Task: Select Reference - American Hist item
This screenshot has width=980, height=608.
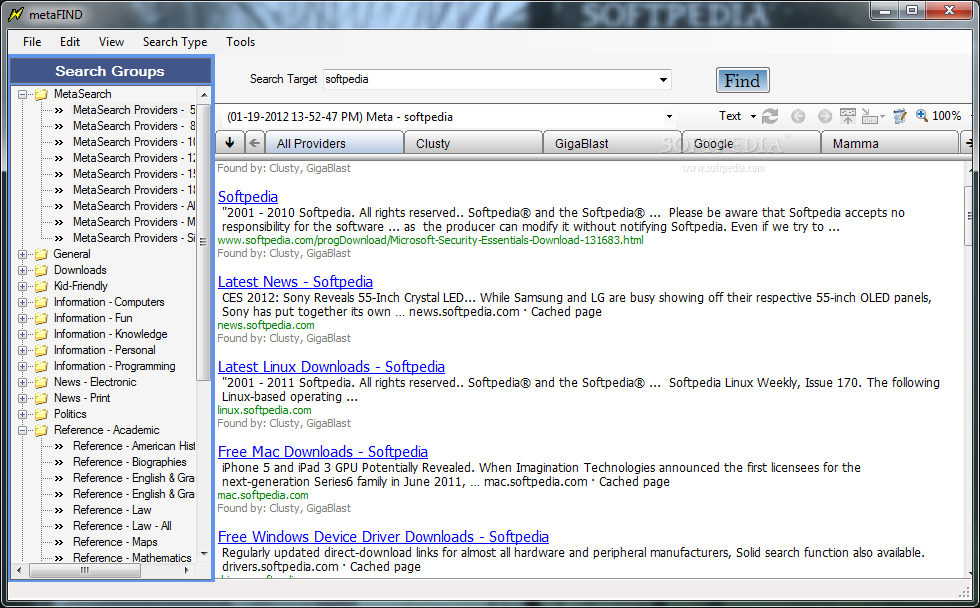Action: click(134, 446)
